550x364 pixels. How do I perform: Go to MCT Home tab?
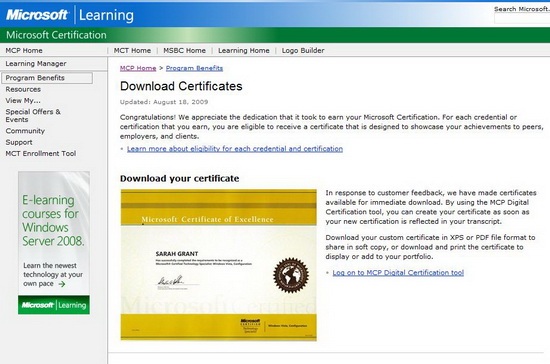[132, 50]
